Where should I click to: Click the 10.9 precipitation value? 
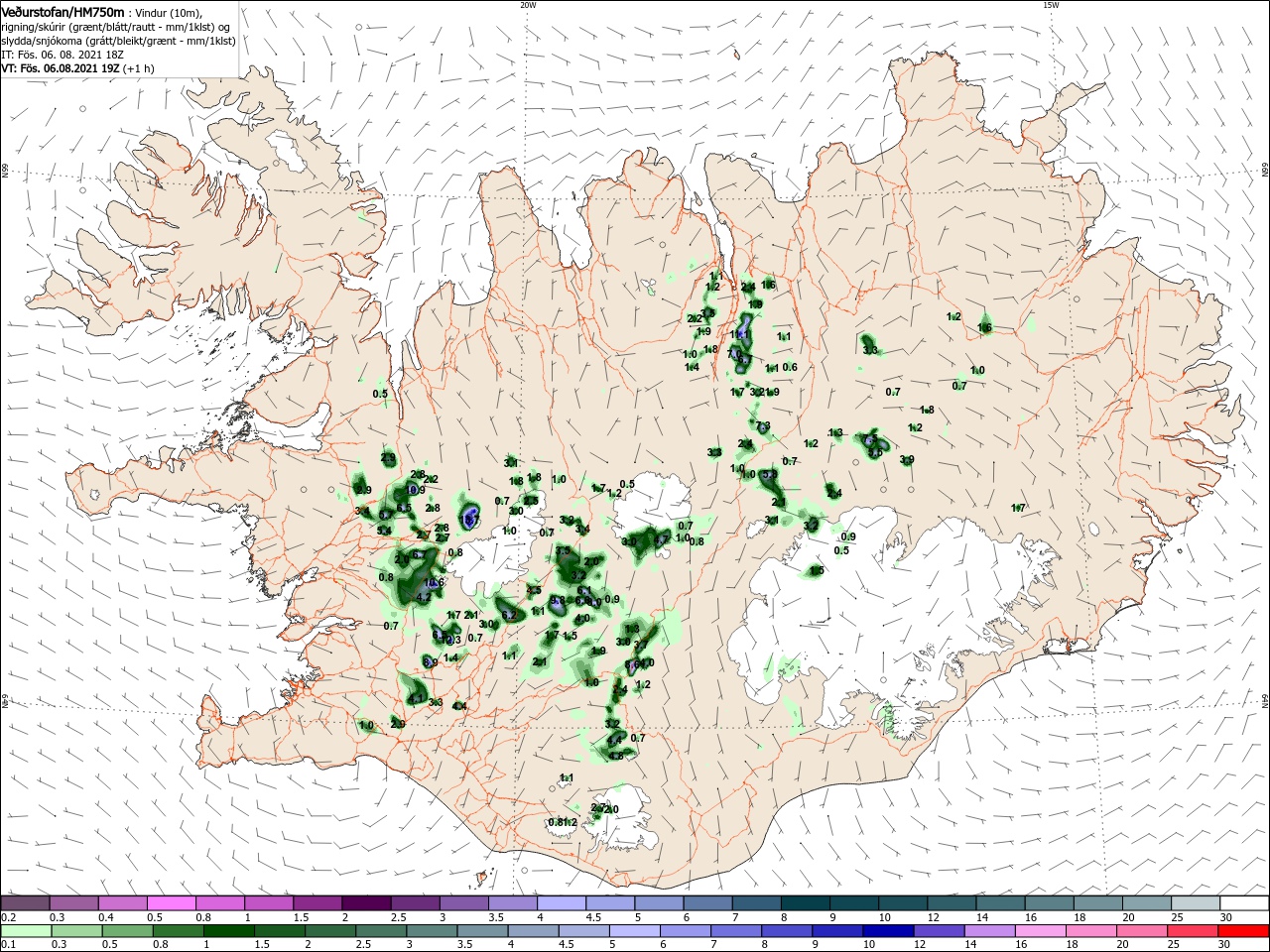click(x=415, y=490)
